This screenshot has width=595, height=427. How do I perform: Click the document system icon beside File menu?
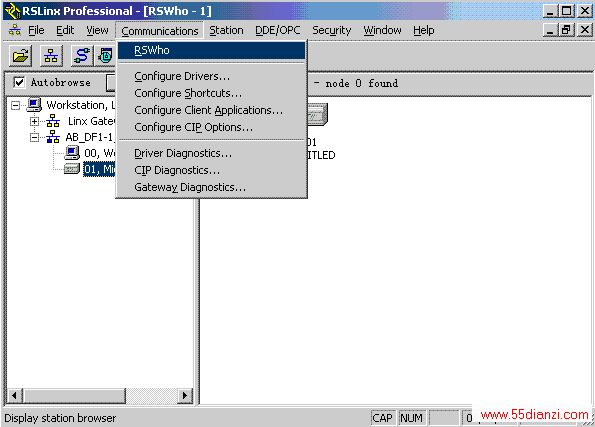(x=15, y=30)
